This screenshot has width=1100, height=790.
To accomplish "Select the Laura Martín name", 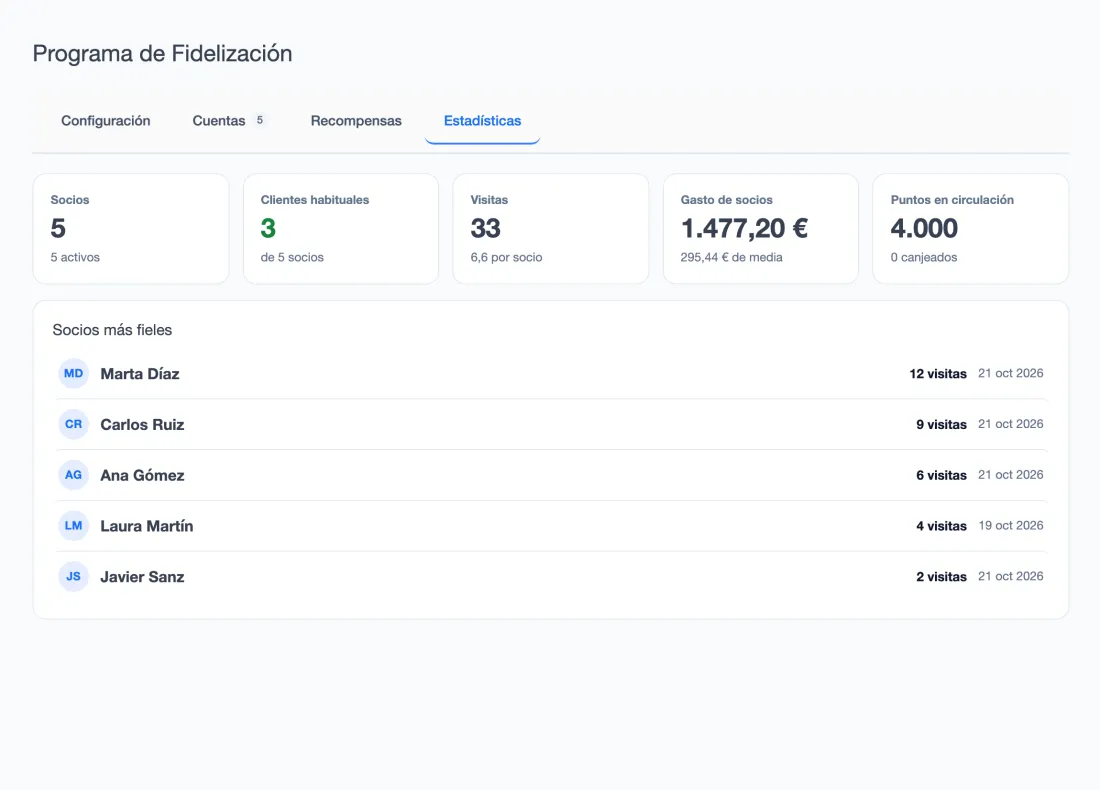I will [x=147, y=526].
